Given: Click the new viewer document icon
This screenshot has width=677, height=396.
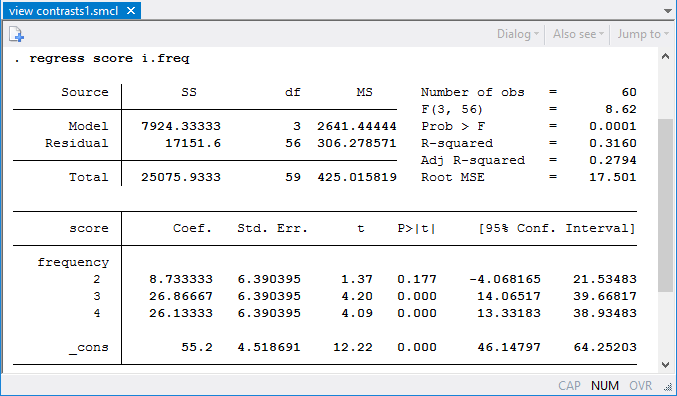Looking at the screenshot, I should [x=16, y=34].
